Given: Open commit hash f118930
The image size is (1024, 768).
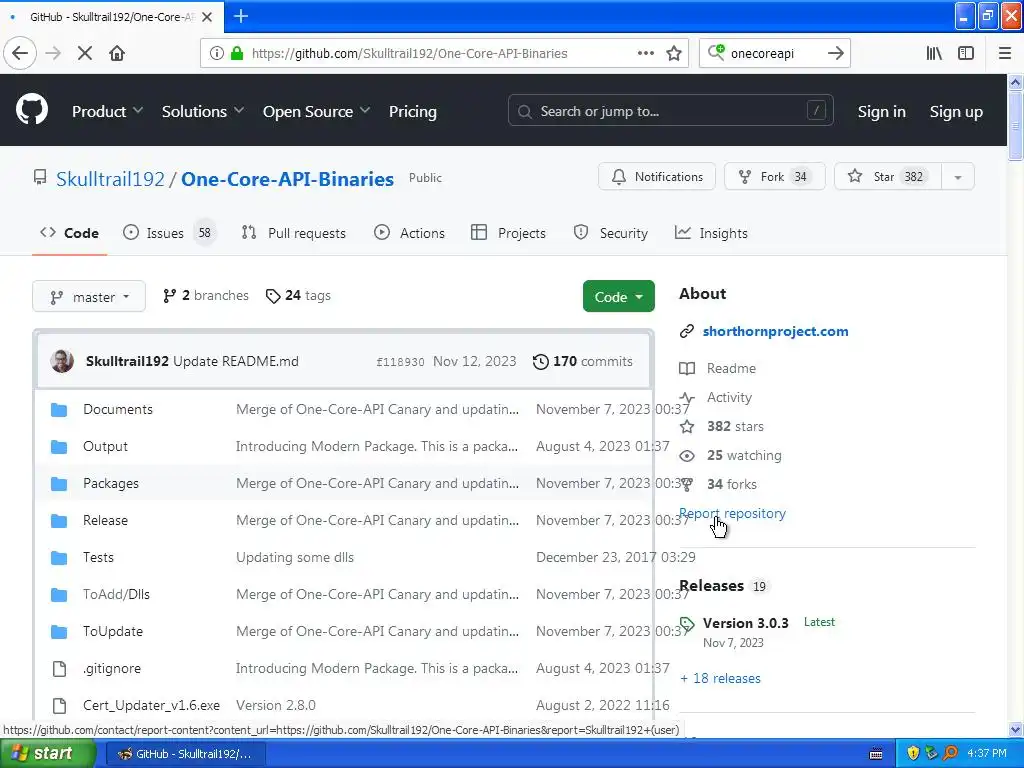Looking at the screenshot, I should click(400, 362).
